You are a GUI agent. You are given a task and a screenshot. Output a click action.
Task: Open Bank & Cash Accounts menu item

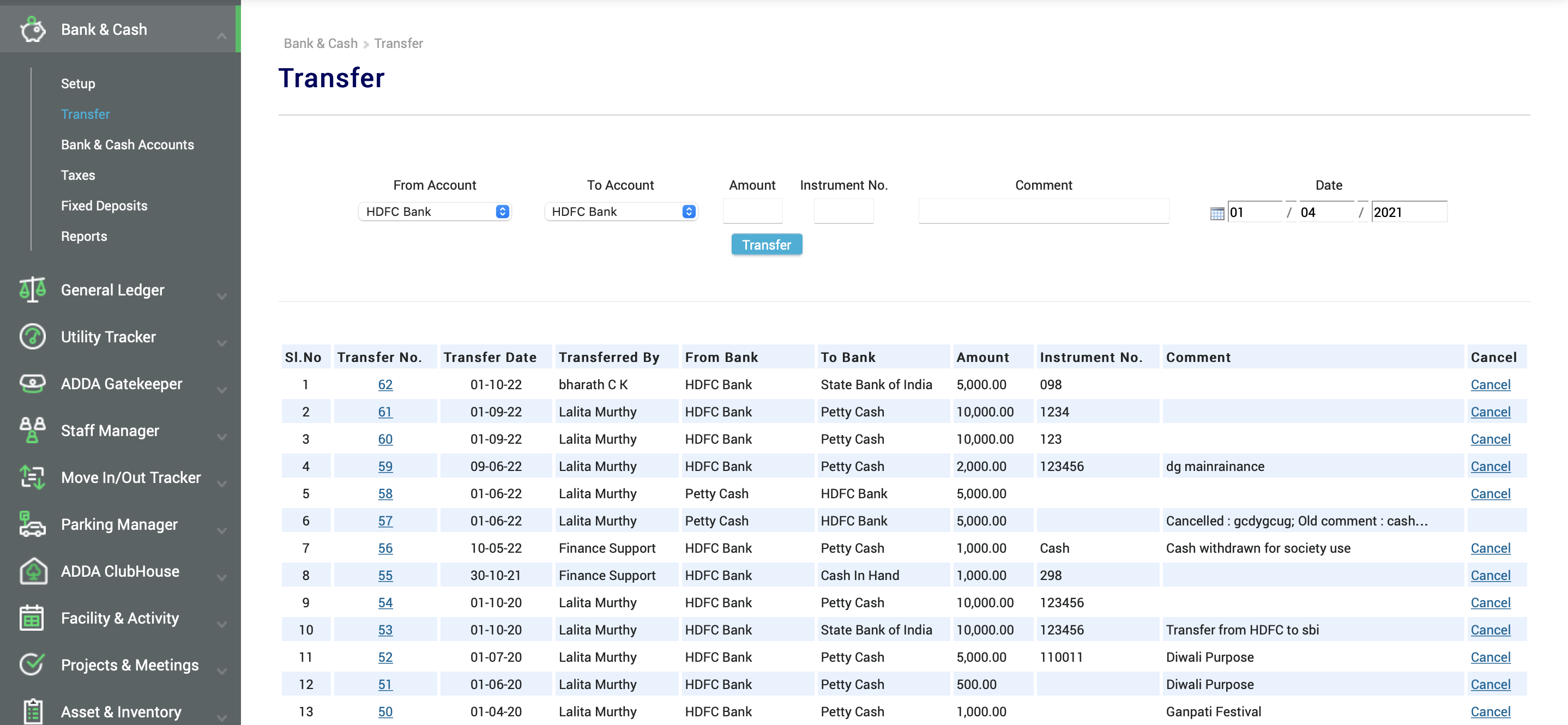[127, 144]
